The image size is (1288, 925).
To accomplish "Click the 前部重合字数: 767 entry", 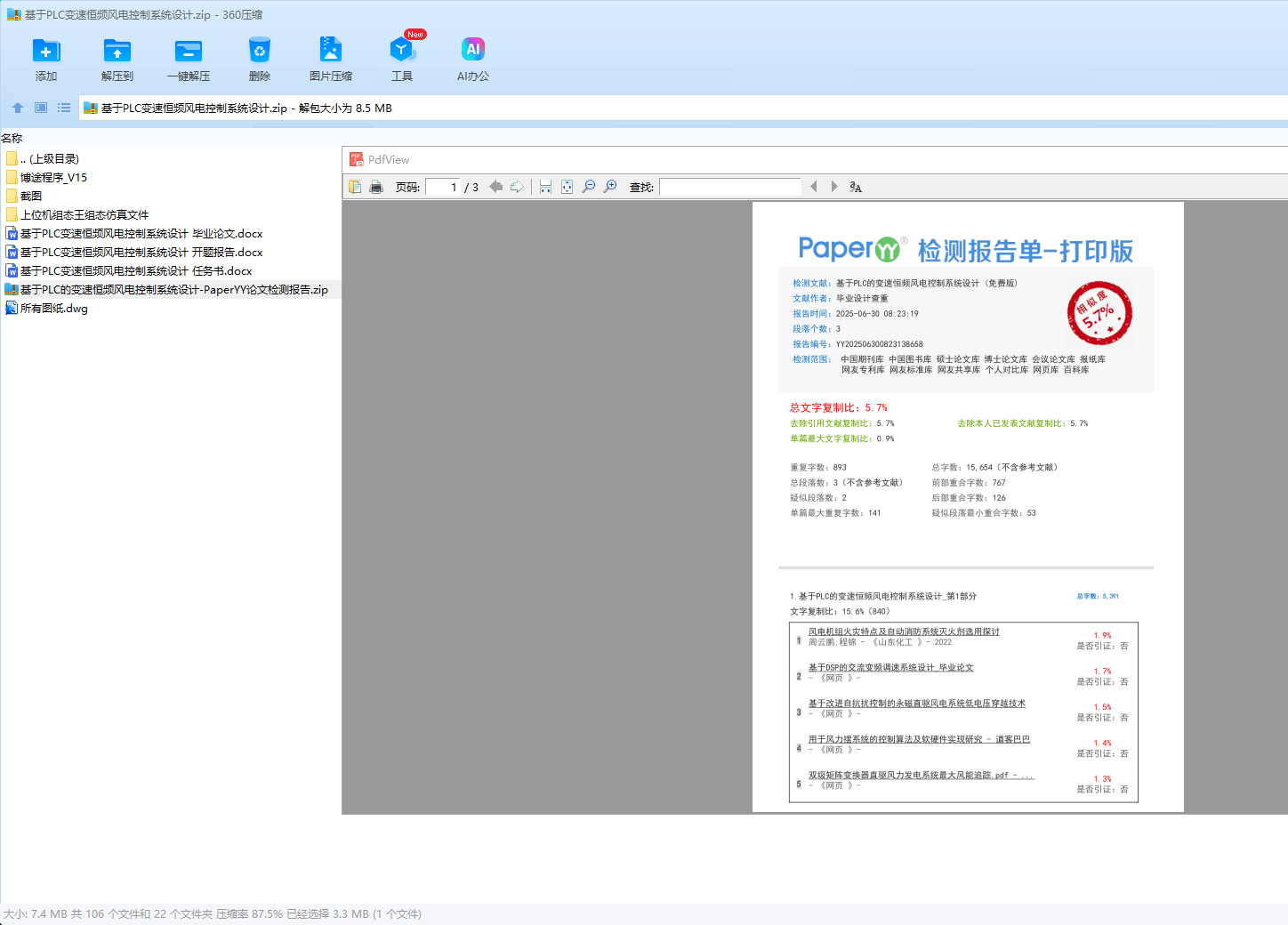I will [x=969, y=482].
